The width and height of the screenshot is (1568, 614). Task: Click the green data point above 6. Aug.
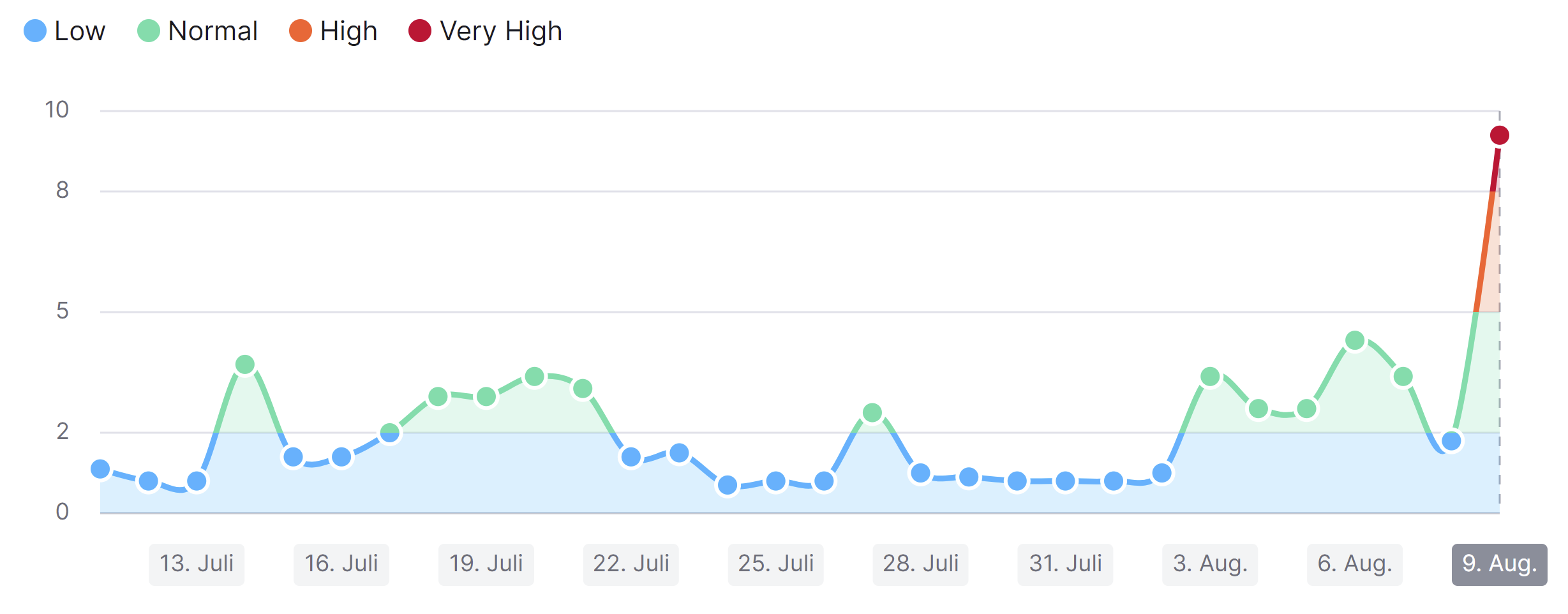click(x=1355, y=341)
